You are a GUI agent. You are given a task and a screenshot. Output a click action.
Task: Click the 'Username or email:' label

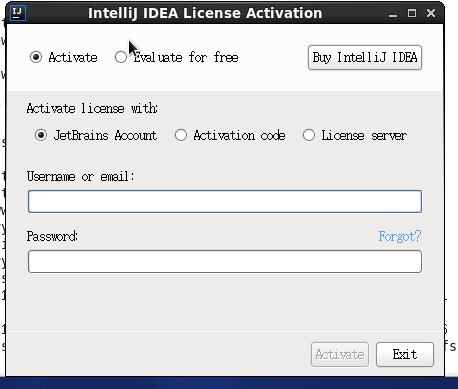tap(81, 176)
